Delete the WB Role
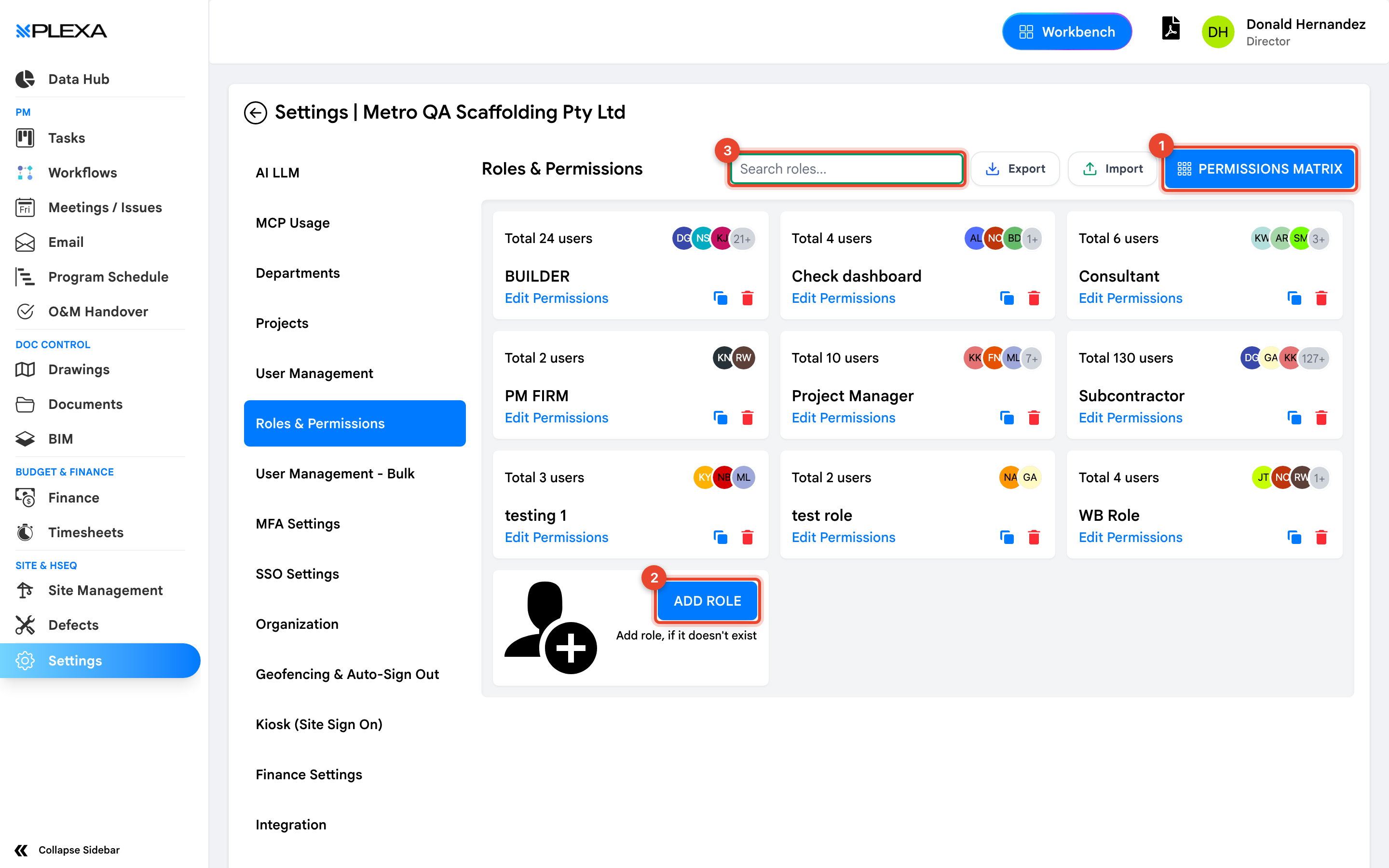The height and width of the screenshot is (868, 1389). point(1321,537)
